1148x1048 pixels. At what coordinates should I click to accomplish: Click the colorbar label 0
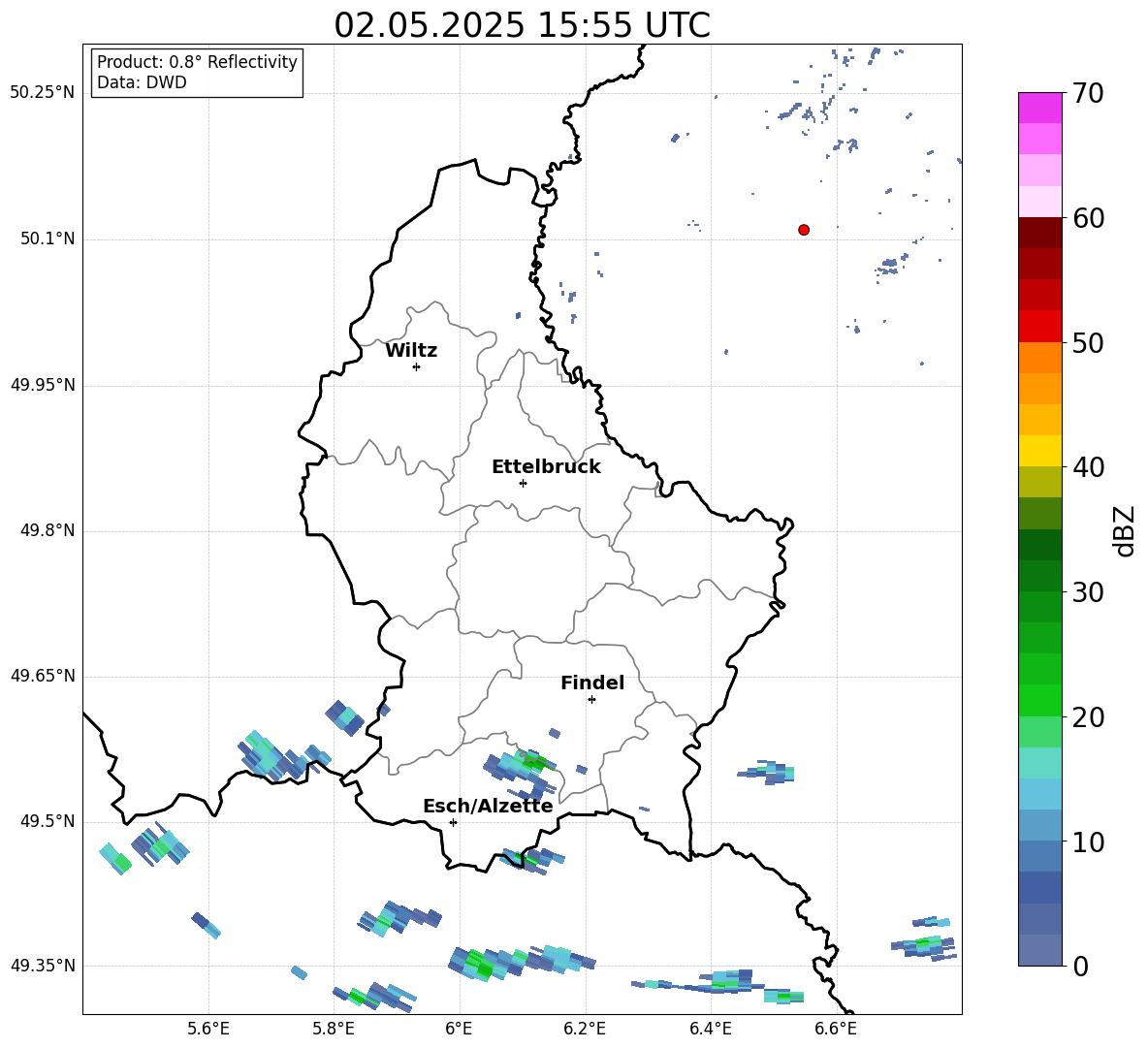pos(1081,966)
